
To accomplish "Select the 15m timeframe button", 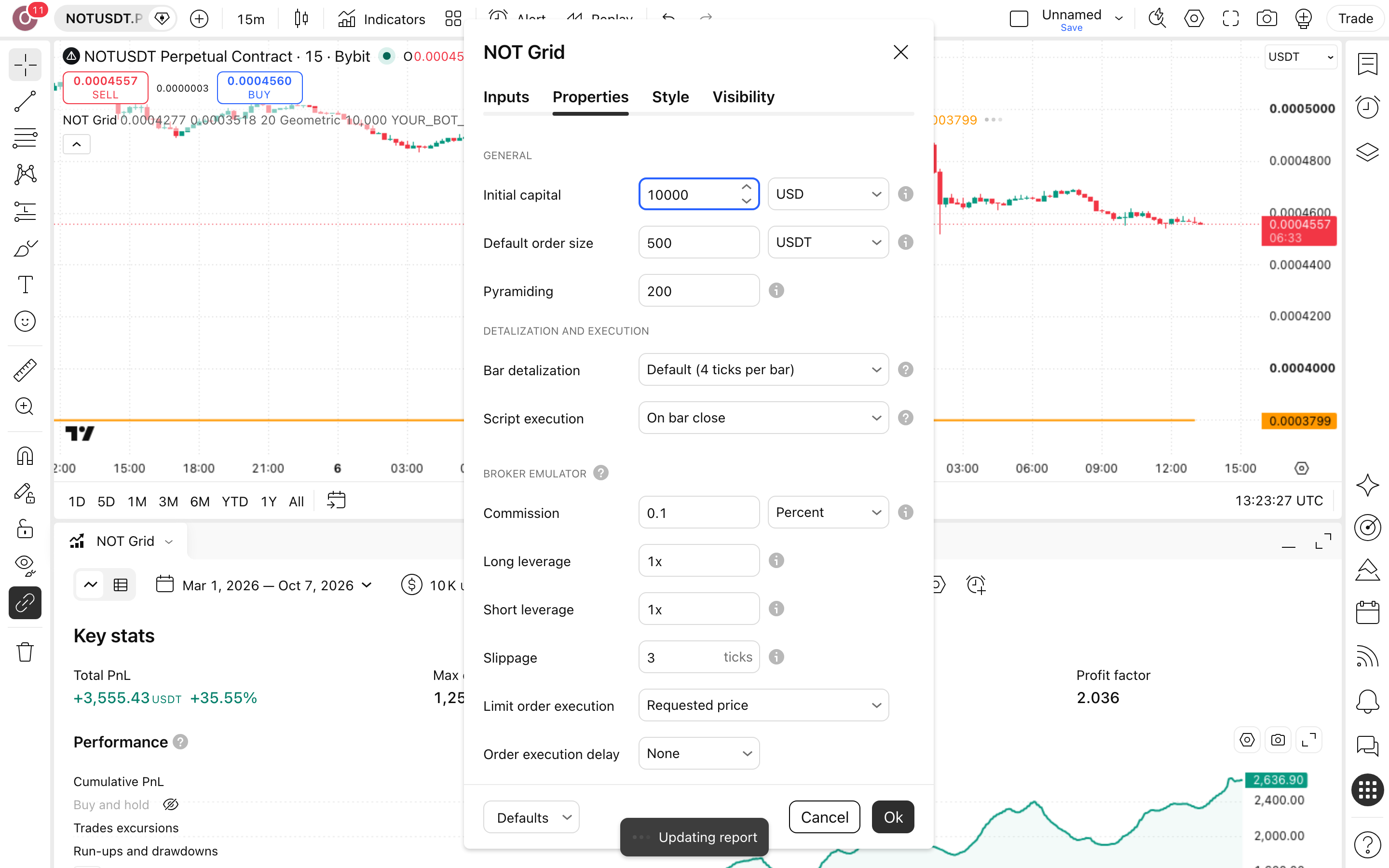I will pyautogui.click(x=251, y=19).
